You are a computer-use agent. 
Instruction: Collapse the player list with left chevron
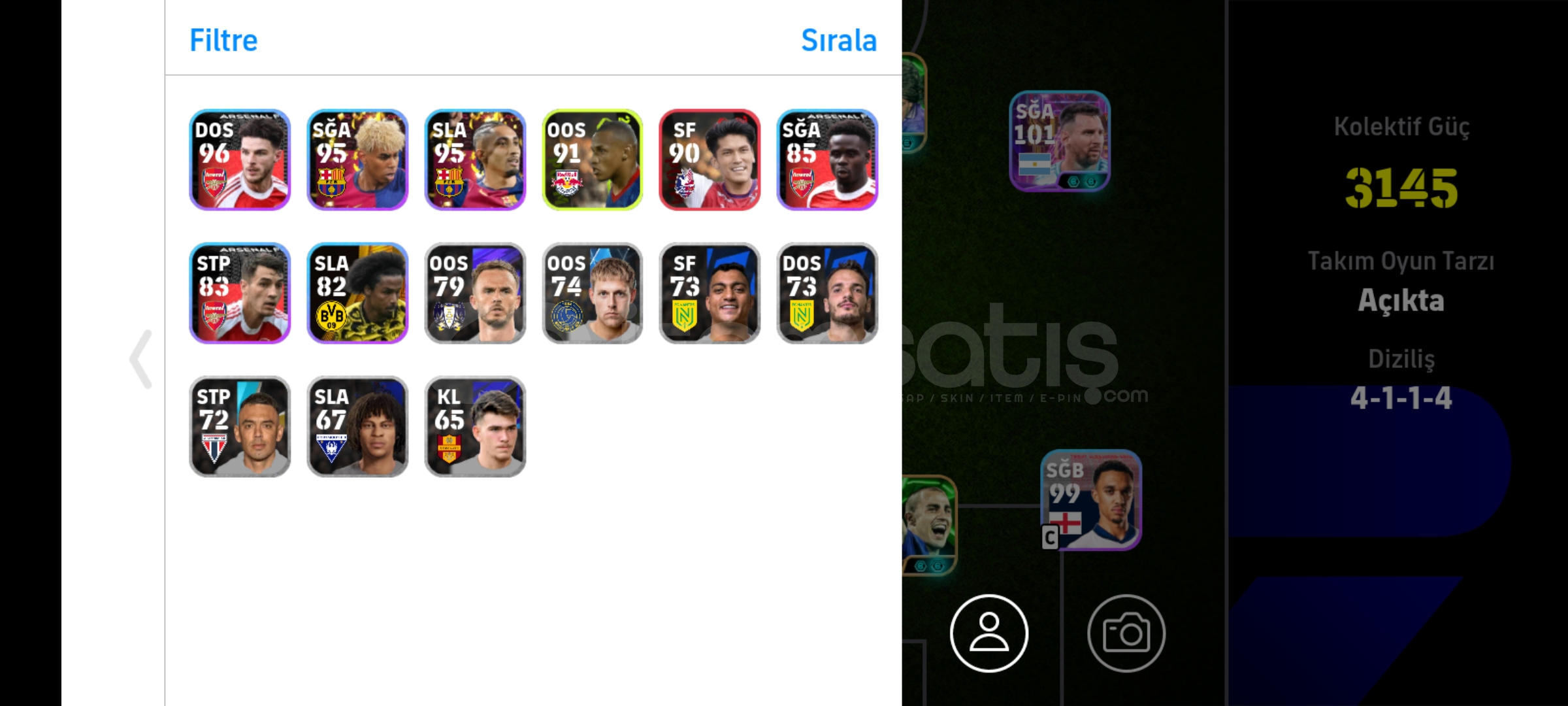coord(141,359)
